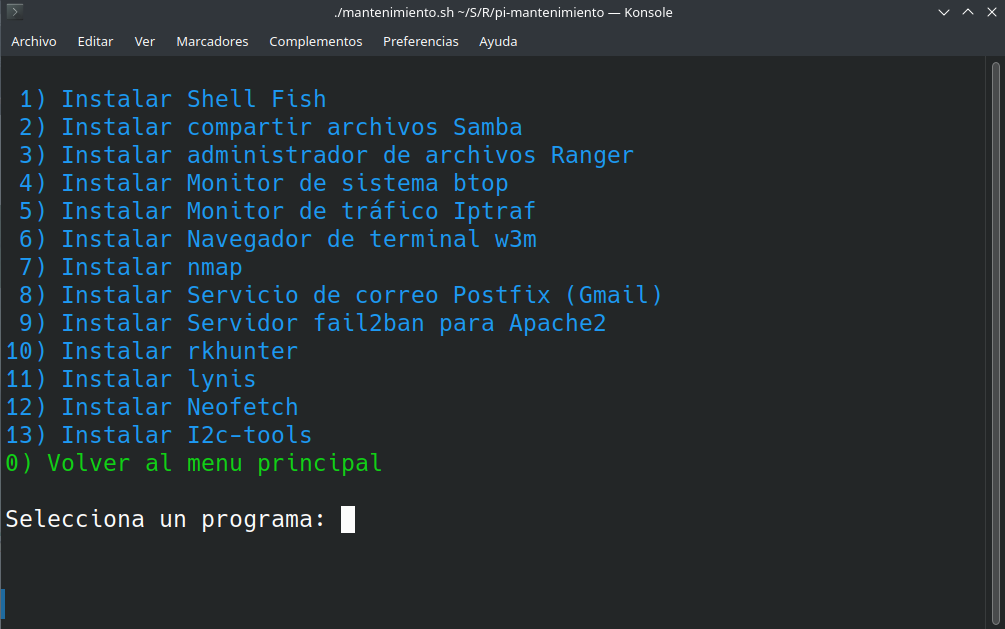Screen dimensions: 1005x629
Task: Click the 'Instalar lynis' line
Action: click(131, 380)
